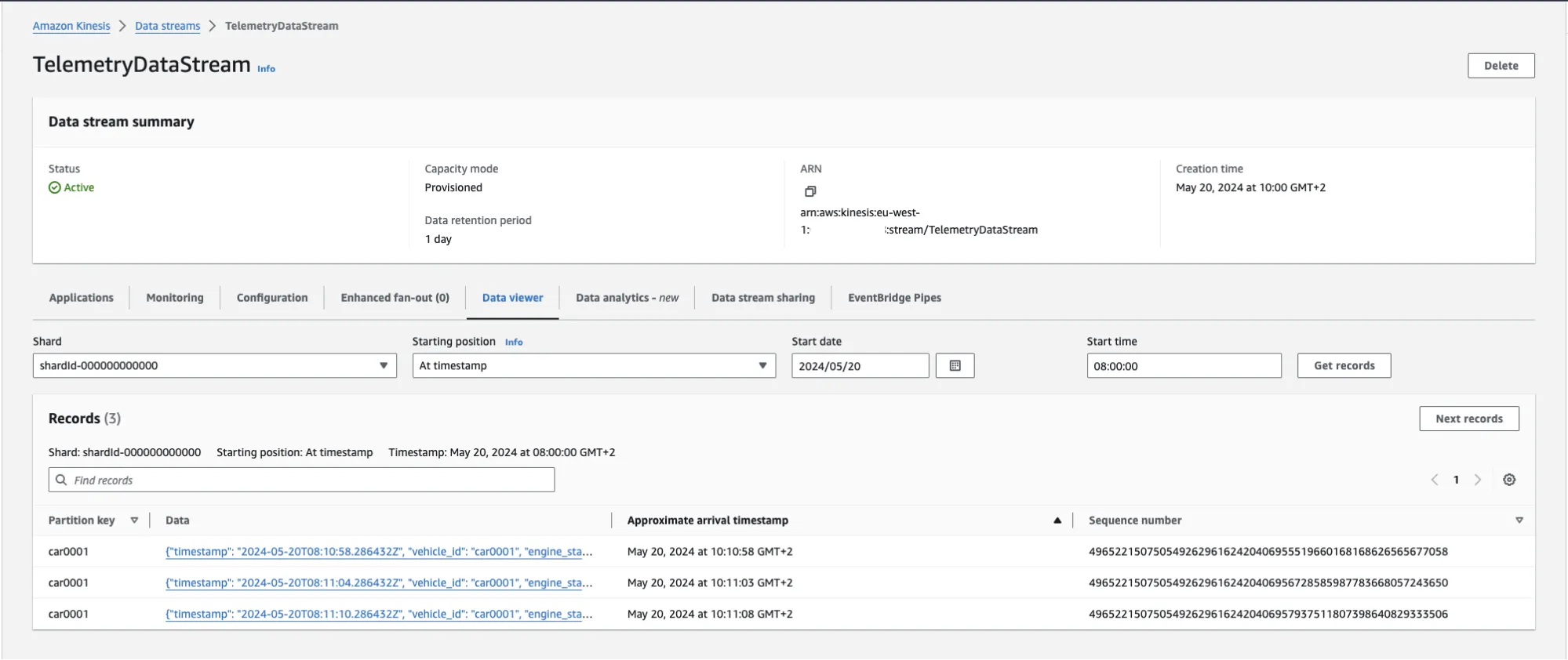The width and height of the screenshot is (1568, 660).
Task: Go to next records page arrow
Action: (1478, 480)
